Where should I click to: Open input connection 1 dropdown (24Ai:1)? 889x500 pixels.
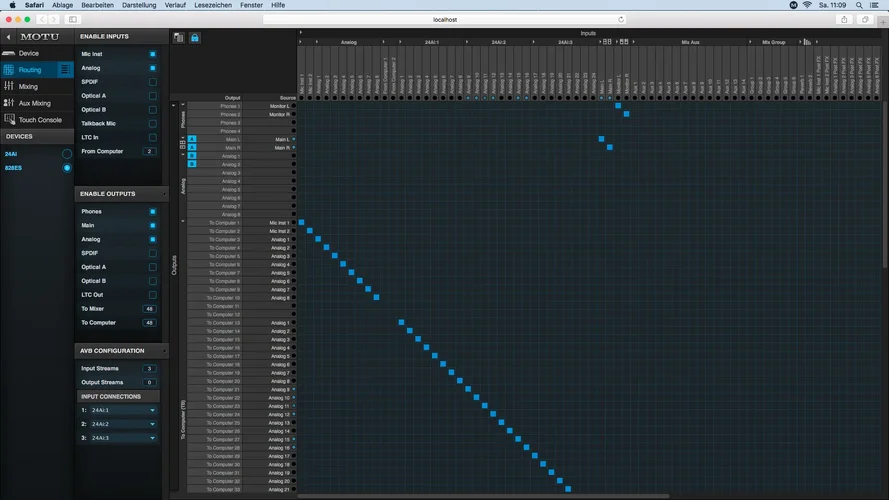click(123, 410)
